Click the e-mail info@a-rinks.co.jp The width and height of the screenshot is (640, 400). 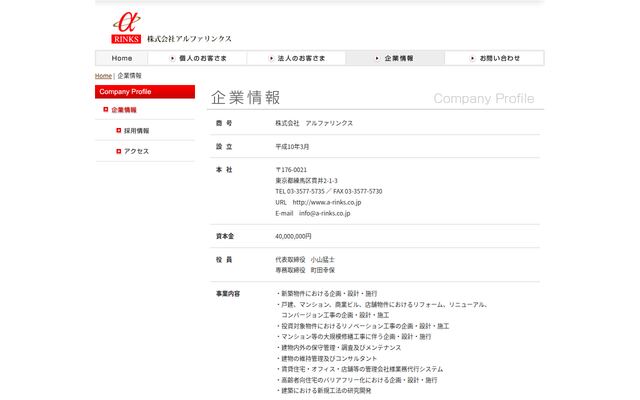(324, 213)
